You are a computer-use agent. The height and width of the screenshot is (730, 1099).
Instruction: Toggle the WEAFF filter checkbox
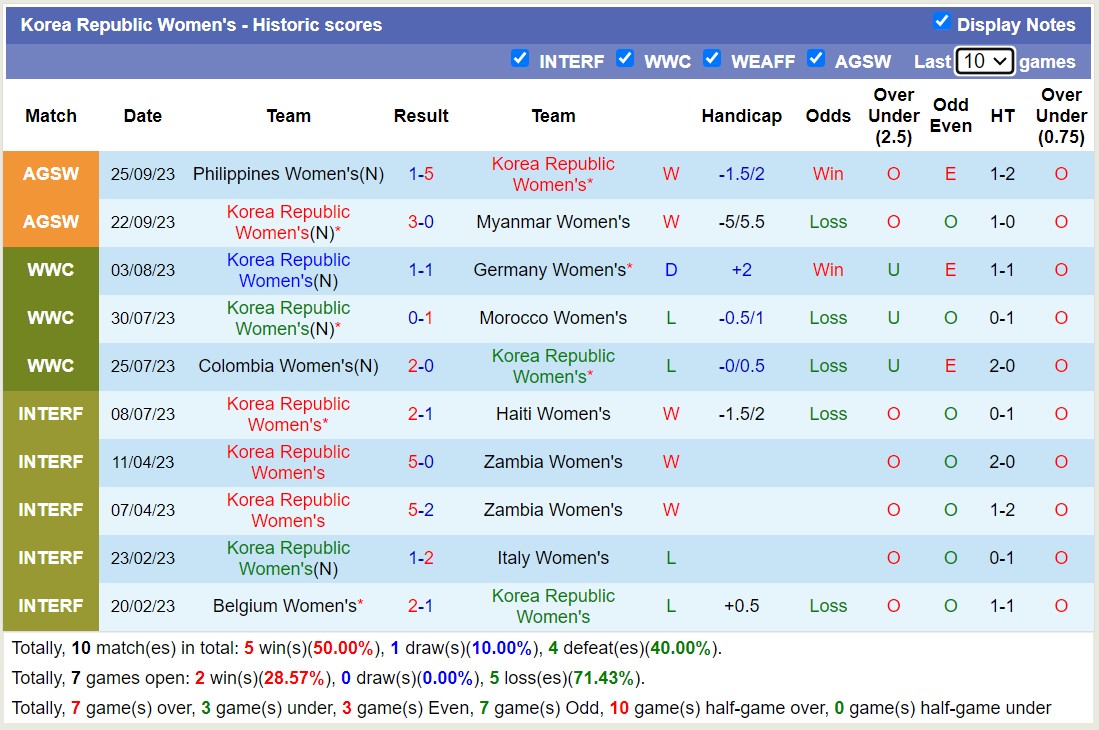(x=712, y=59)
